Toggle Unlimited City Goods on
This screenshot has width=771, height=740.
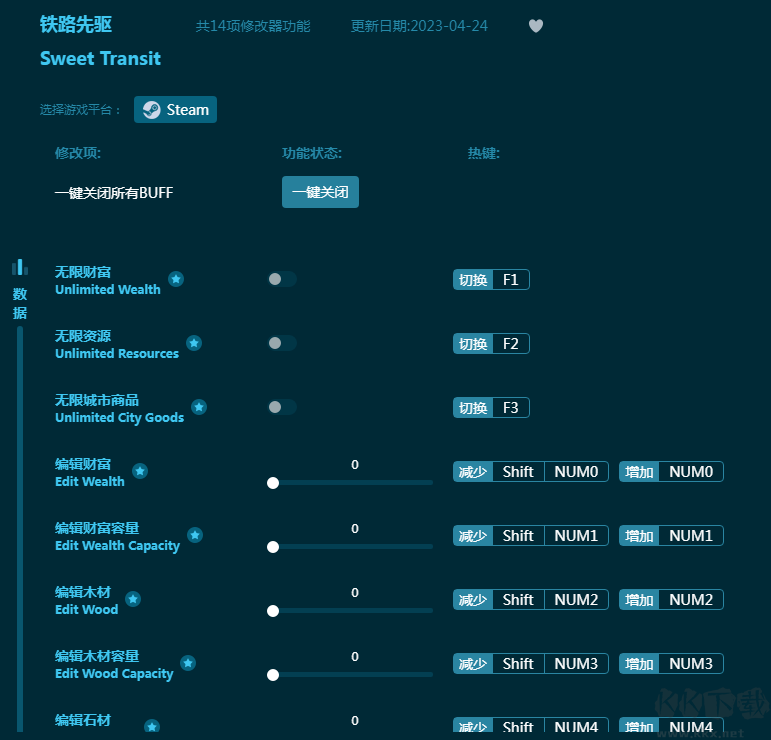click(x=282, y=407)
